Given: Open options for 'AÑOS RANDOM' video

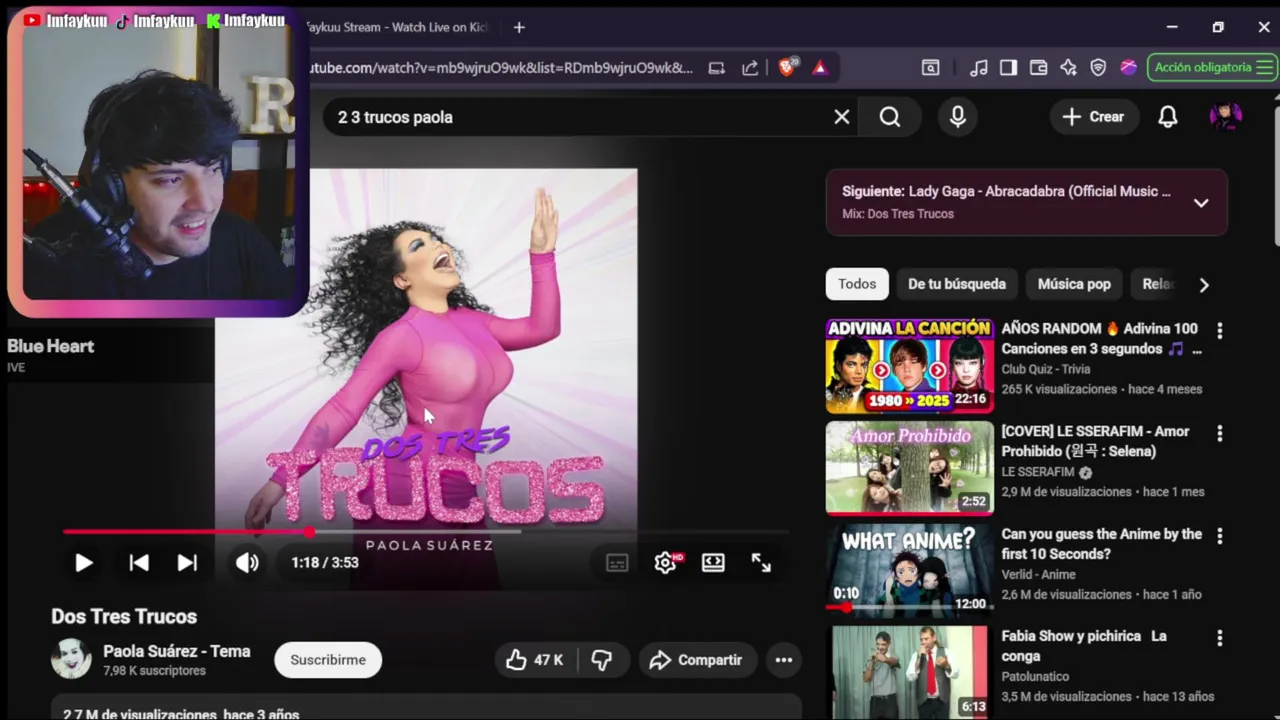Looking at the screenshot, I should click(x=1219, y=330).
